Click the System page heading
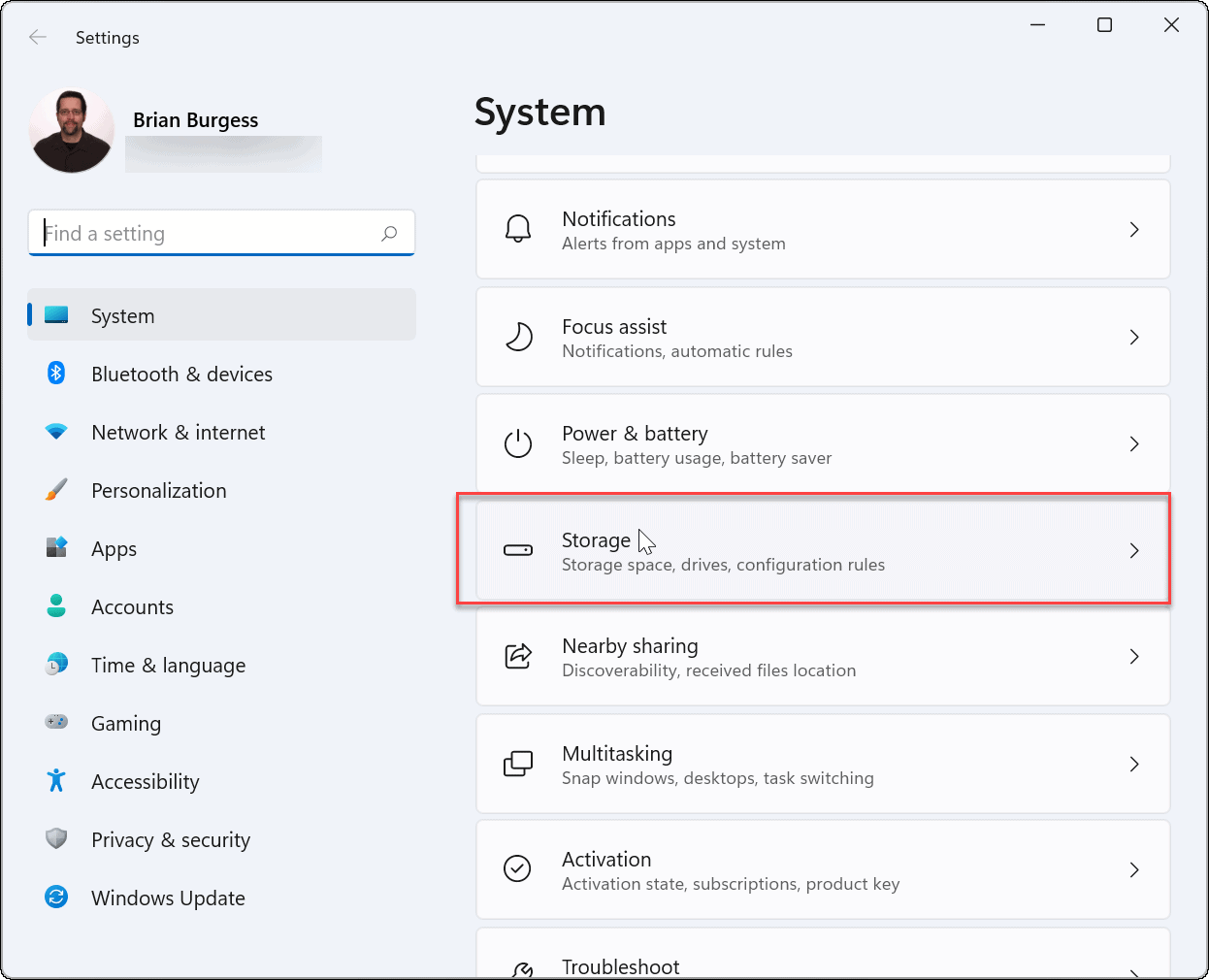This screenshot has width=1209, height=980. pos(540,113)
